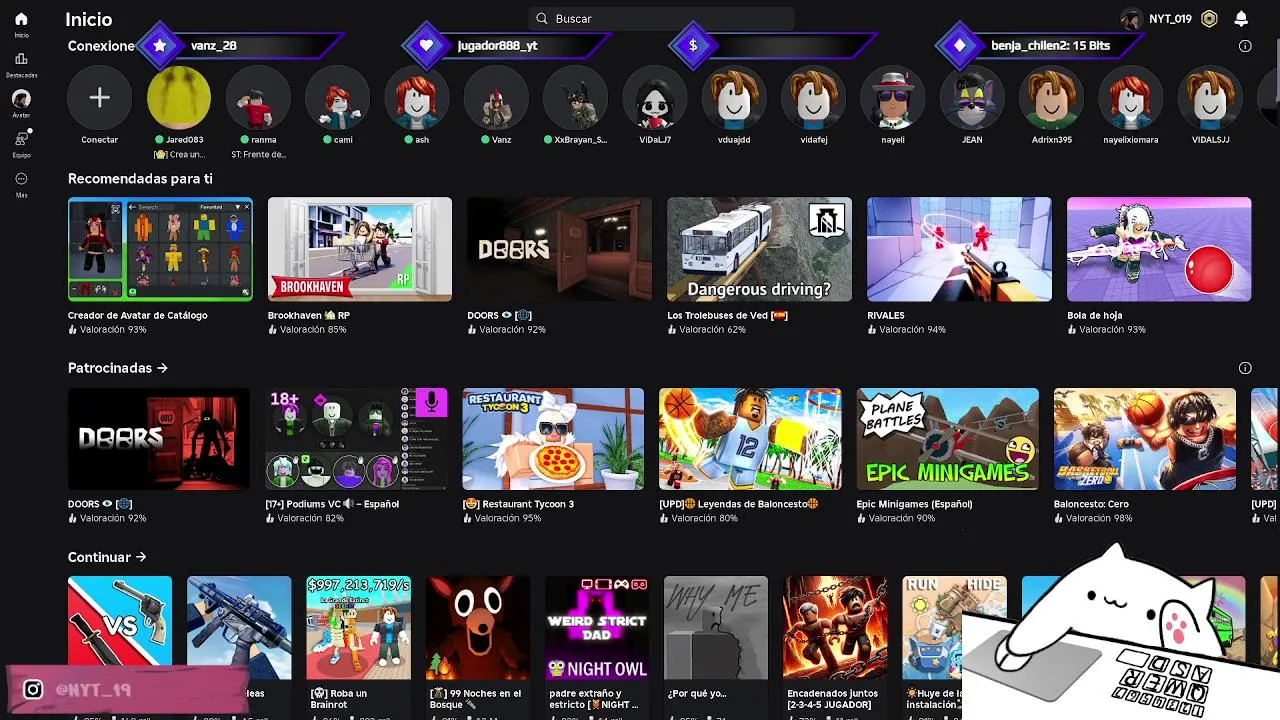The height and width of the screenshot is (720, 1280).
Task: Open ViDaLJ7's friend avatar
Action: pyautogui.click(x=655, y=98)
